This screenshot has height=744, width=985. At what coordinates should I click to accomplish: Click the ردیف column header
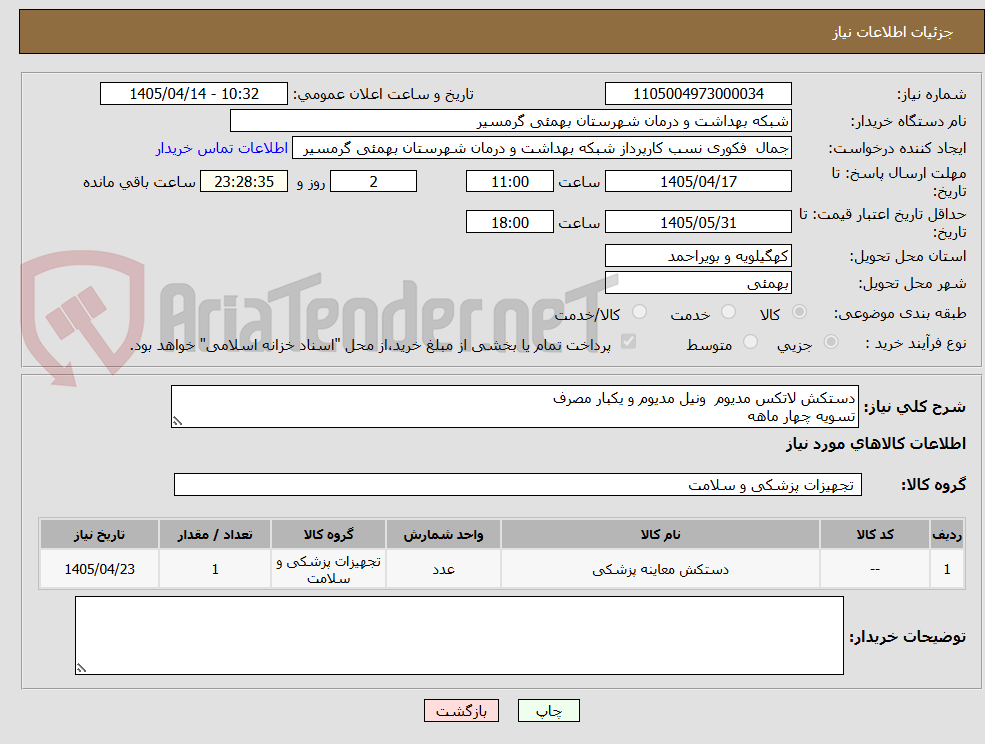(947, 534)
